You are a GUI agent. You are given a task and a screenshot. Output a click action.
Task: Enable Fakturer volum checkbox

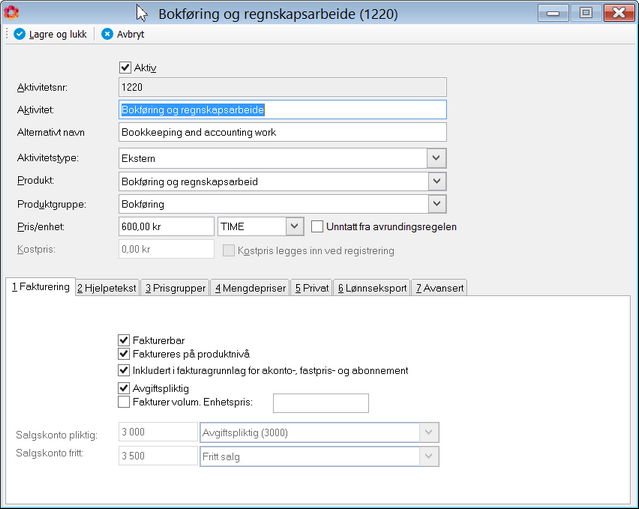click(x=124, y=402)
